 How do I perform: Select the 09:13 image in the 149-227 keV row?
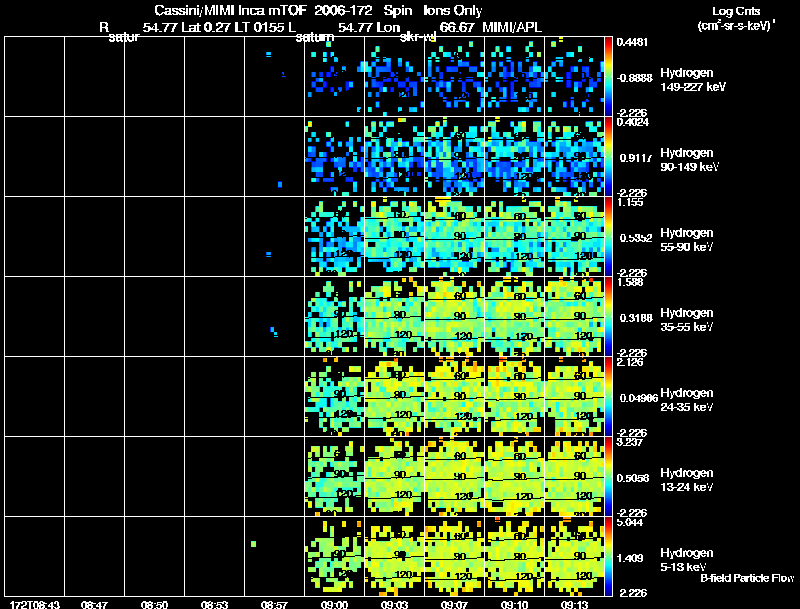(x=574, y=76)
